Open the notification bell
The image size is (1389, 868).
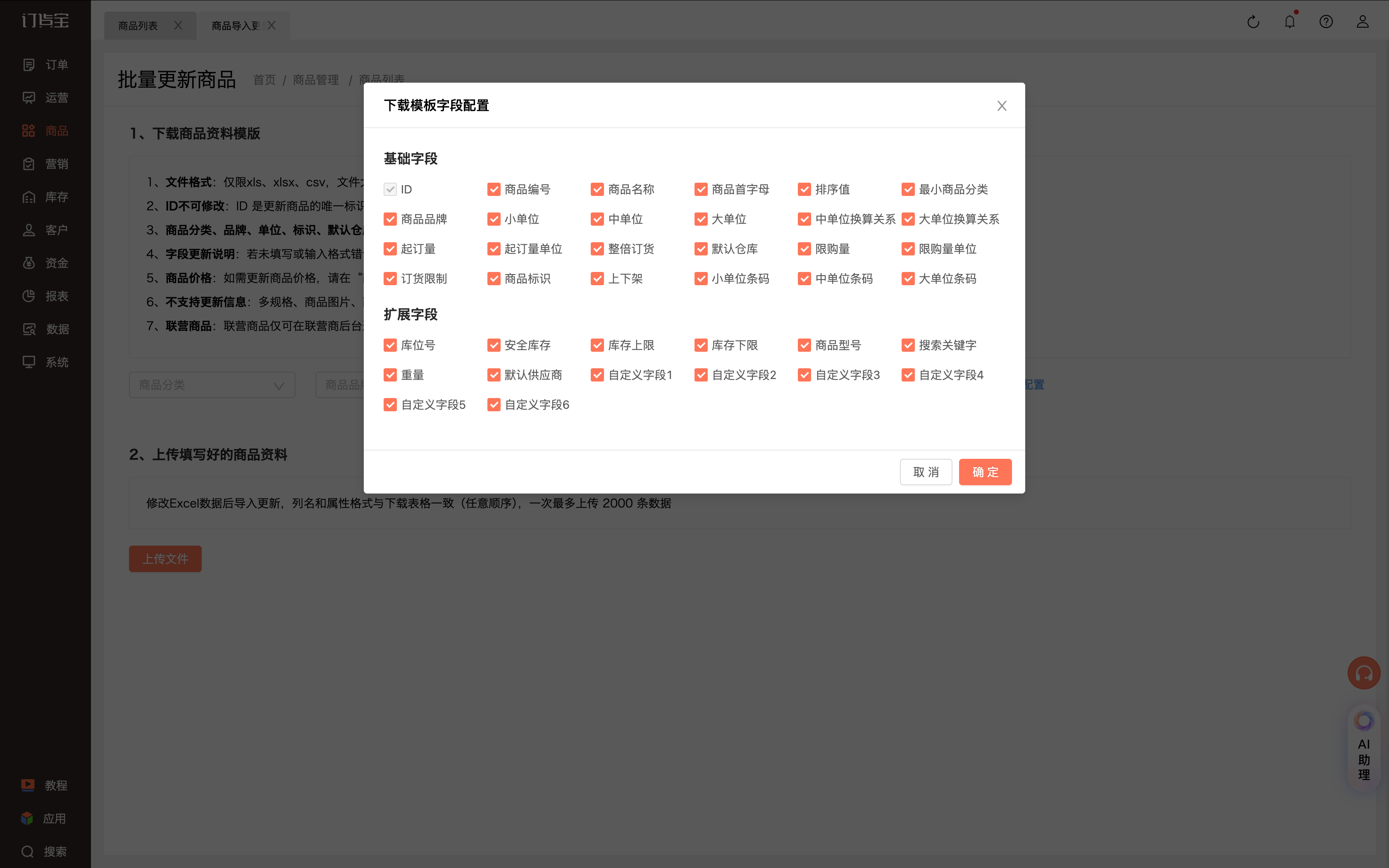coord(1290,22)
